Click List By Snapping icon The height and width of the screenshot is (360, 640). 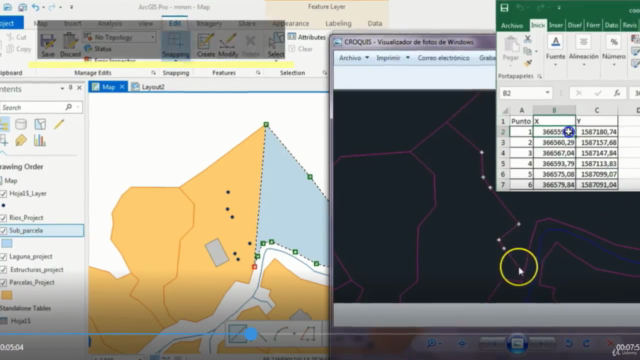point(4,141)
